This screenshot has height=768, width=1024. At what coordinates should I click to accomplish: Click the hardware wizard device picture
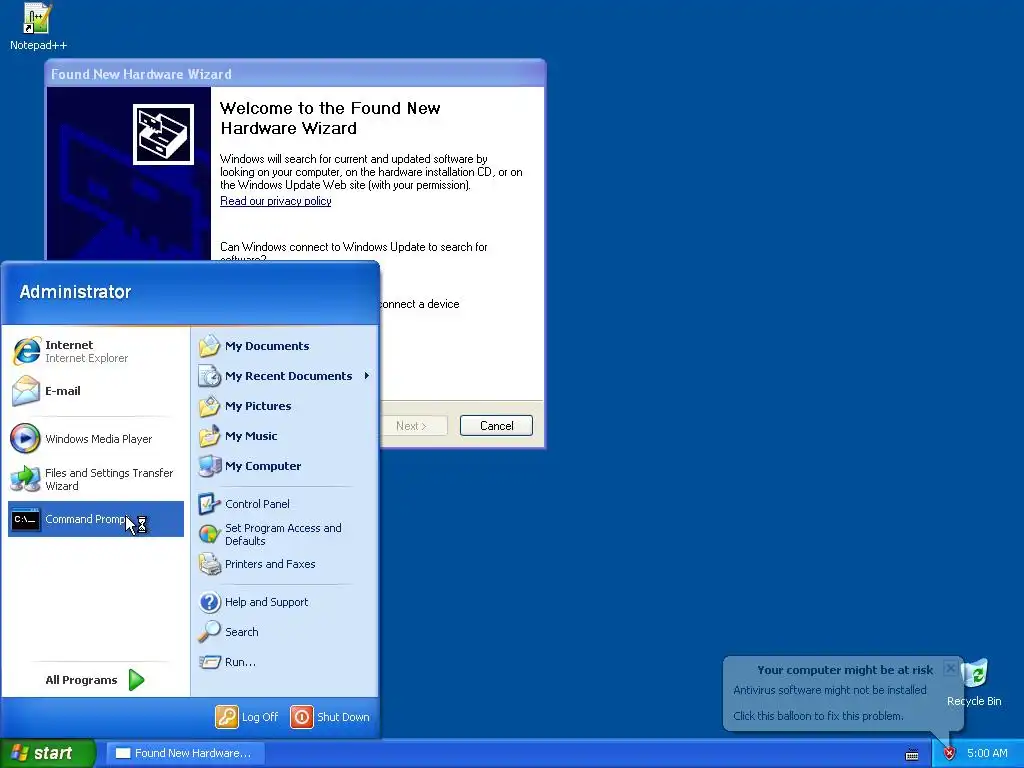coord(163,135)
